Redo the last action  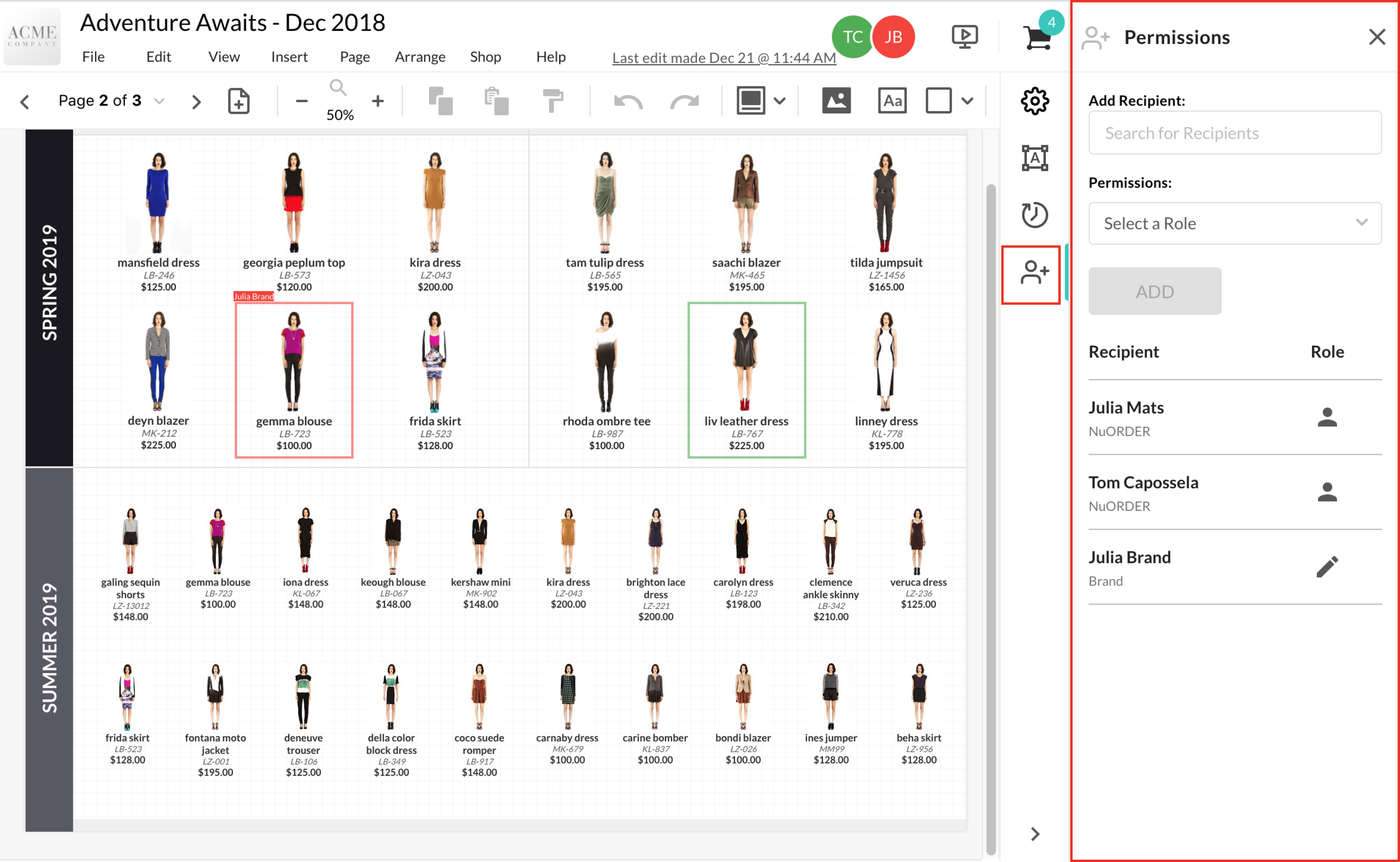click(x=684, y=102)
